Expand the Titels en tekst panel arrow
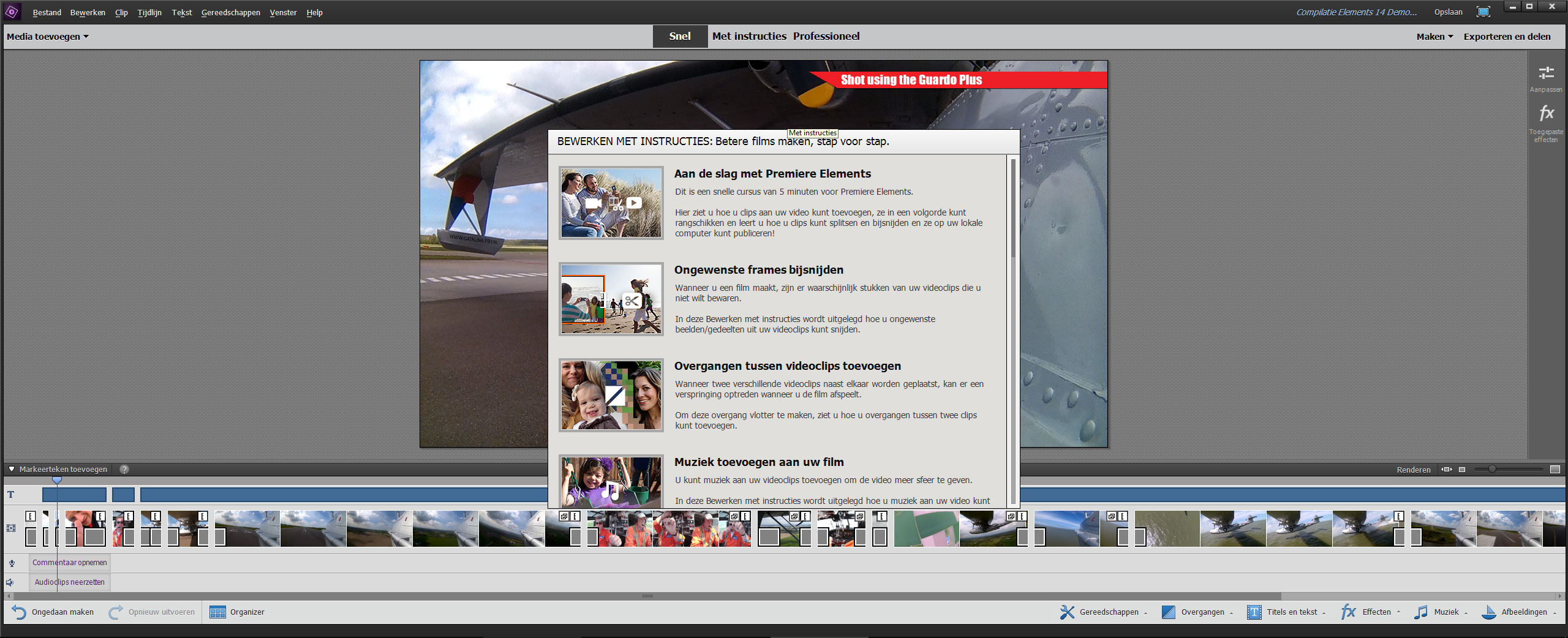This screenshot has width=1568, height=638. pos(1324,613)
